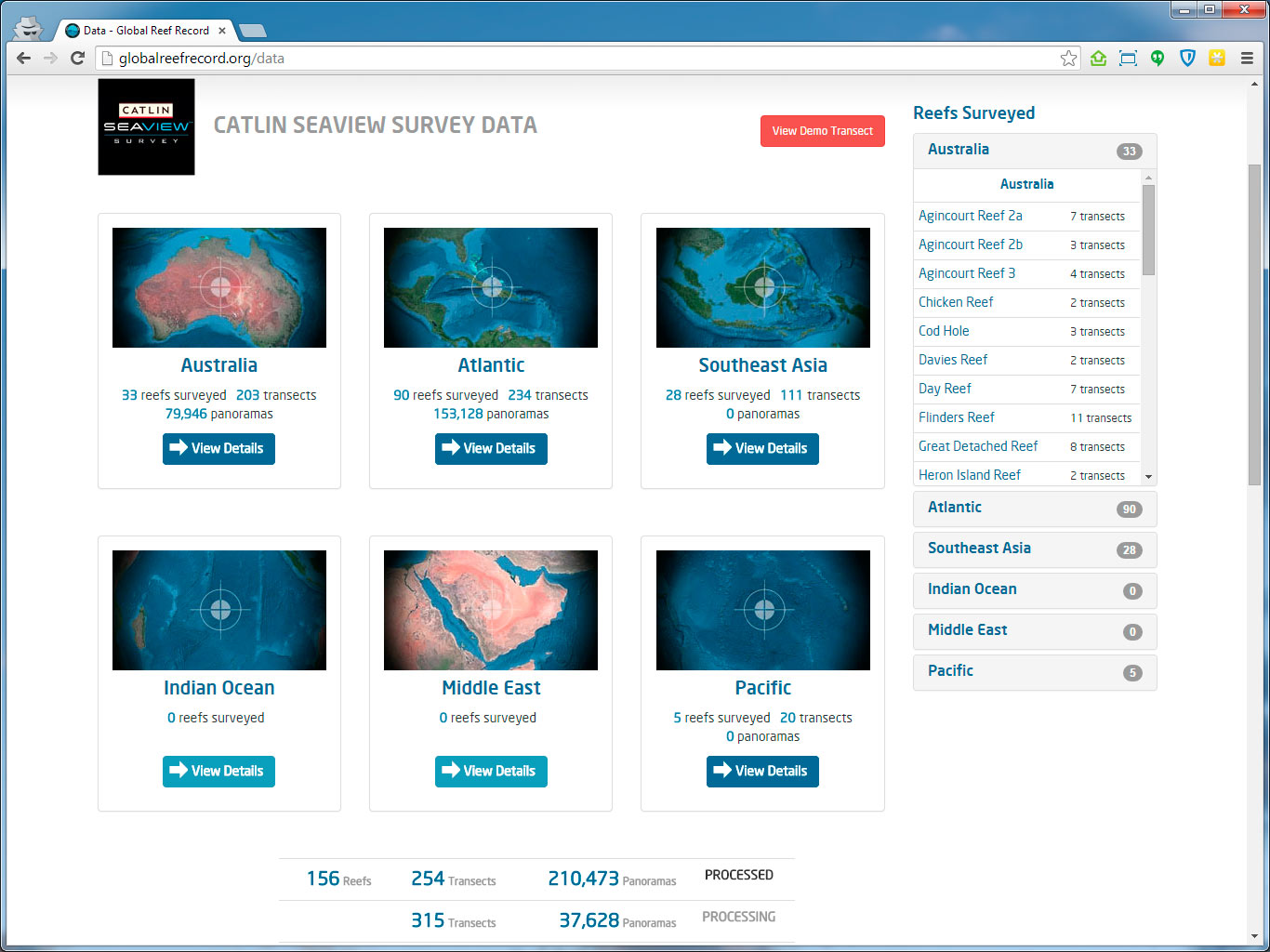Open Great Detached Reef link
Screen dimensions: 1270x952
[x=978, y=446]
